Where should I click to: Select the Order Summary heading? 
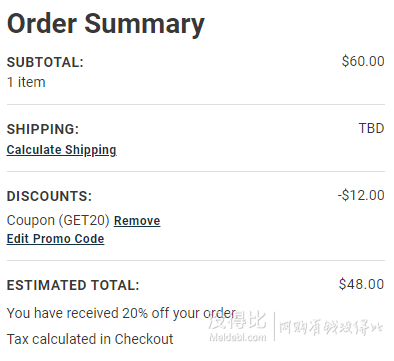[x=106, y=24]
